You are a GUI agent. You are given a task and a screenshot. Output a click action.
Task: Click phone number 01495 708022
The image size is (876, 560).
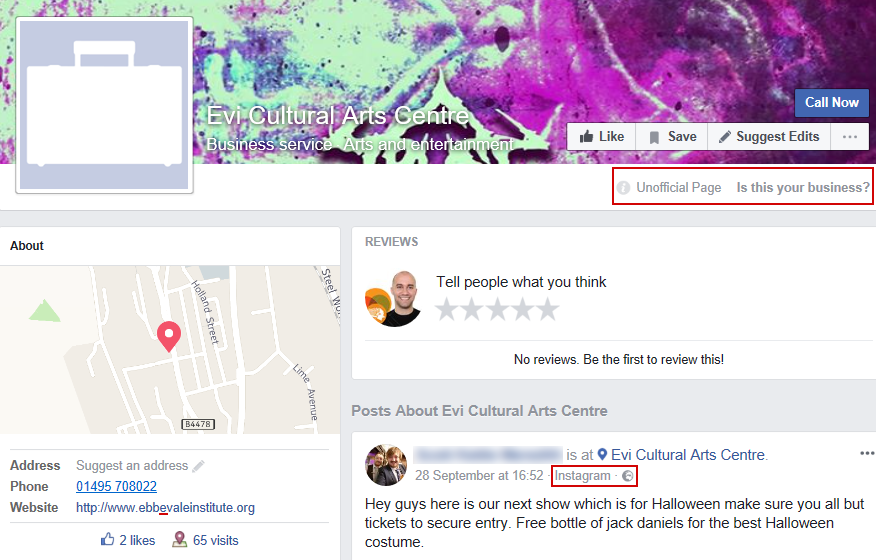[116, 486]
